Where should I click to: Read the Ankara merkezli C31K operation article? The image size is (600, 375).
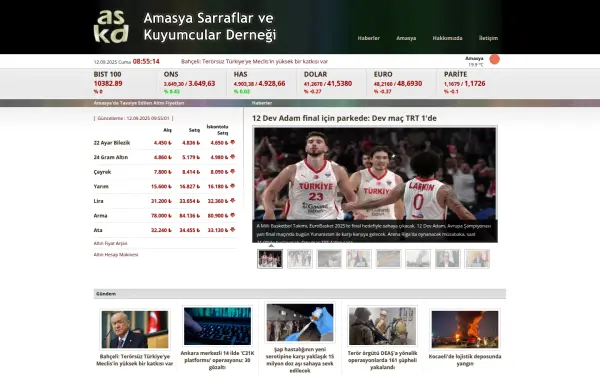tap(217, 360)
